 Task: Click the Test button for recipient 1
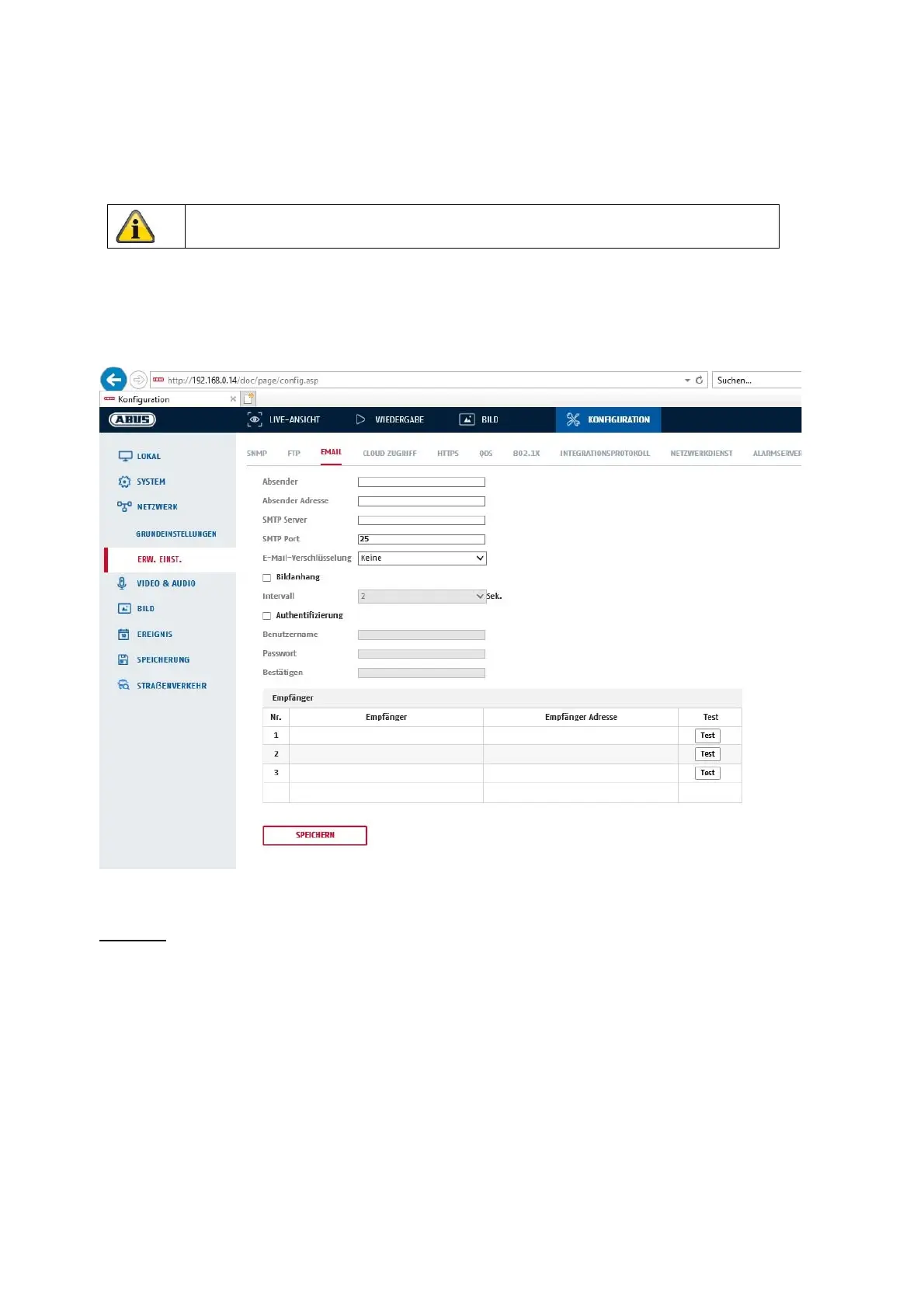(707, 736)
